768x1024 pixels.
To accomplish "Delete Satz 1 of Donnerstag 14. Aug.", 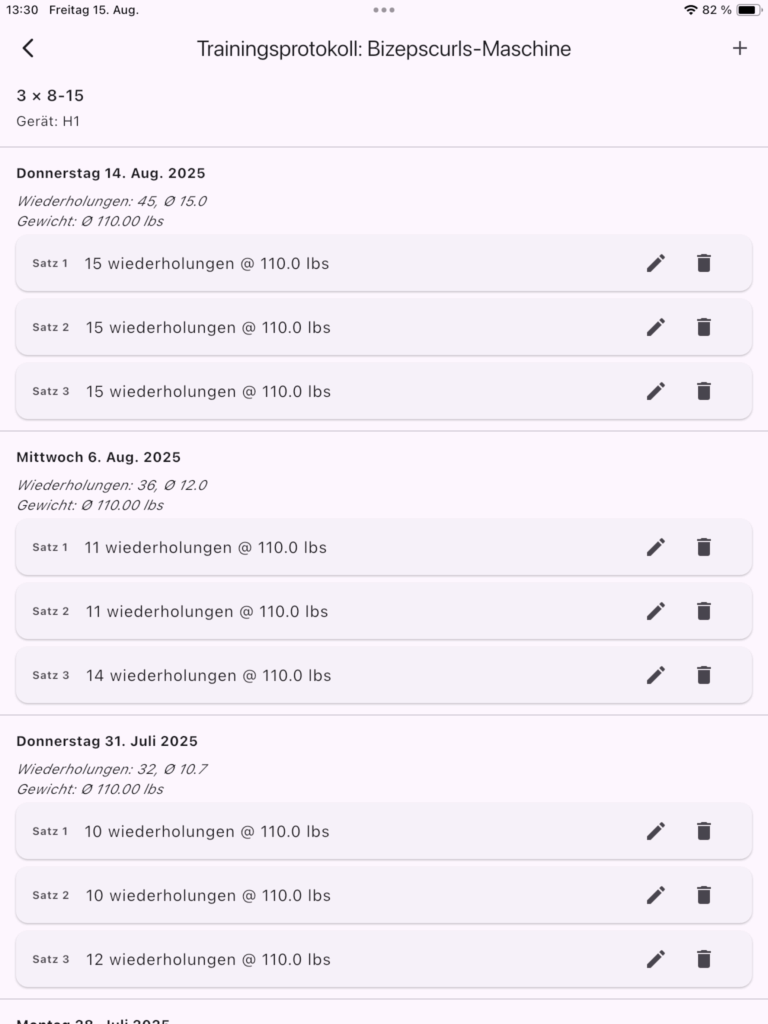I will click(x=704, y=263).
